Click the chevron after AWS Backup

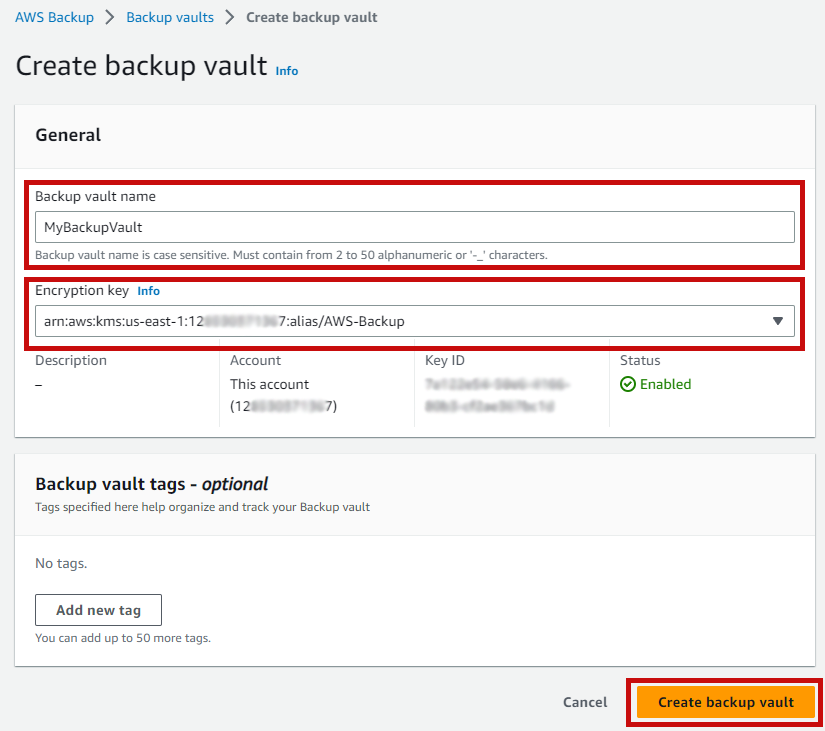click(109, 17)
